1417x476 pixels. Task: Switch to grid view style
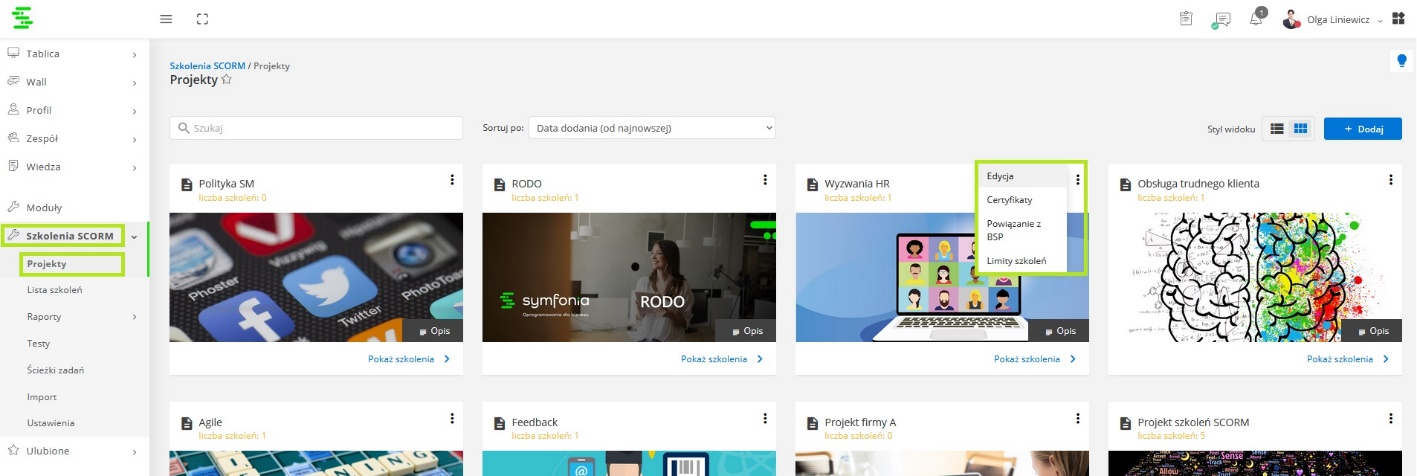coord(1300,129)
